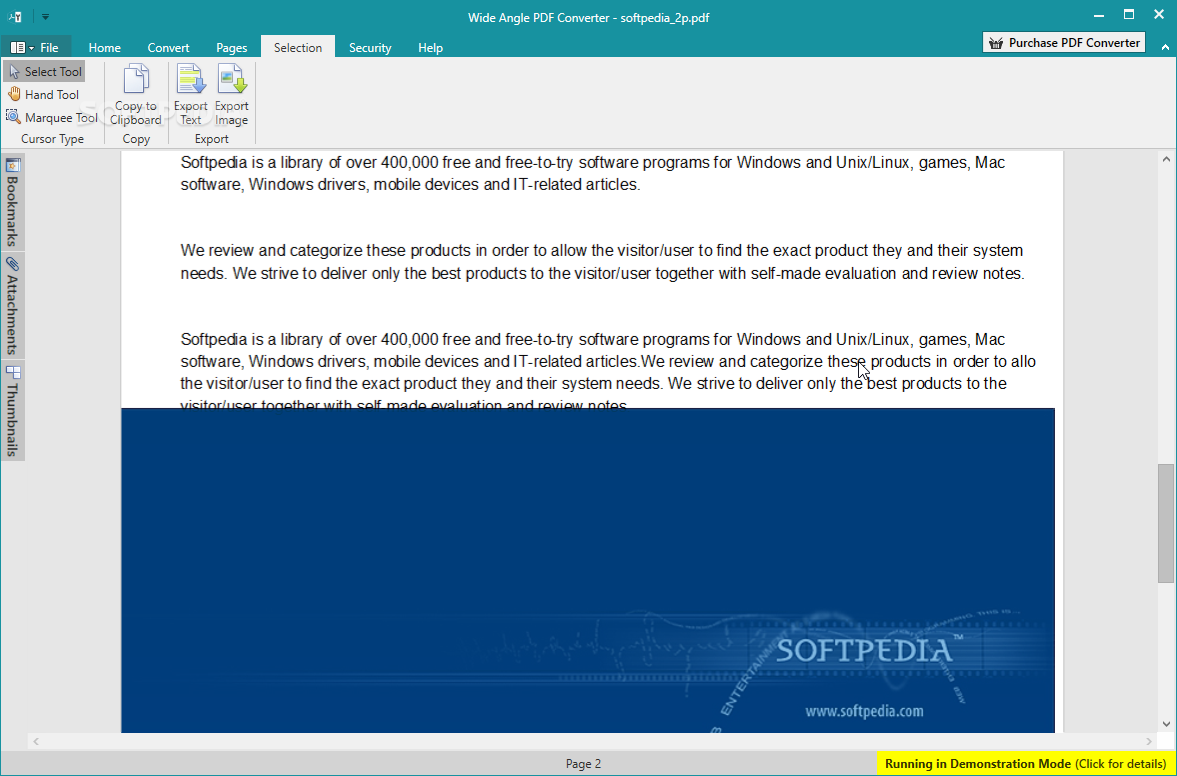Maximize the PDF Converter window

pos(1129,15)
